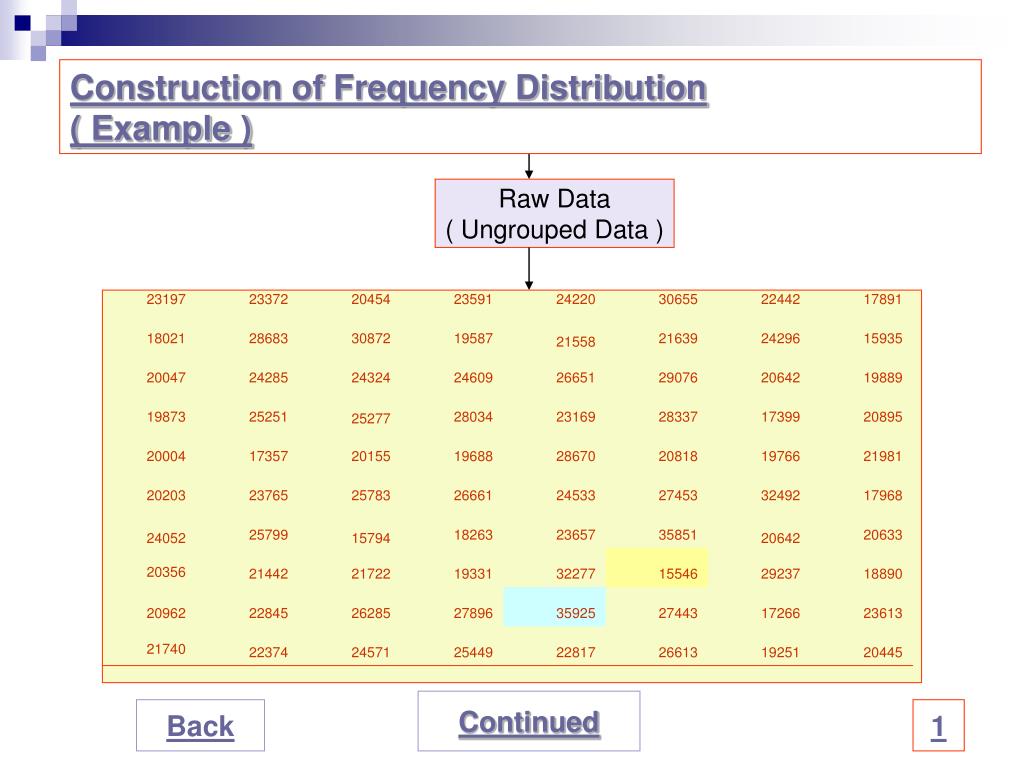1024x768 pixels.
Task: Pick the number 35851
Action: (x=678, y=535)
